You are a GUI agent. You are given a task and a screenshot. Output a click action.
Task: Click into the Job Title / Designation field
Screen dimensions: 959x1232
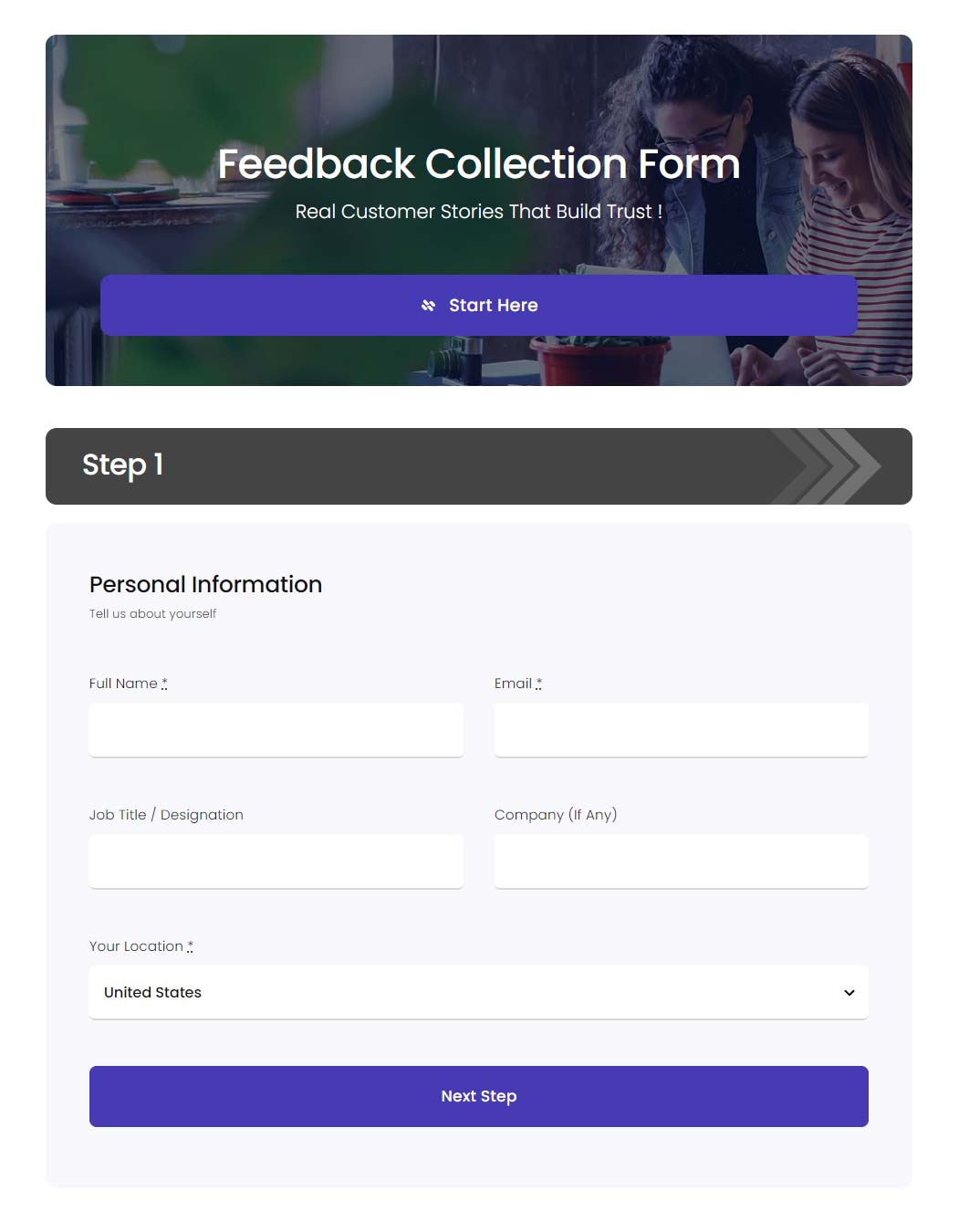click(276, 861)
